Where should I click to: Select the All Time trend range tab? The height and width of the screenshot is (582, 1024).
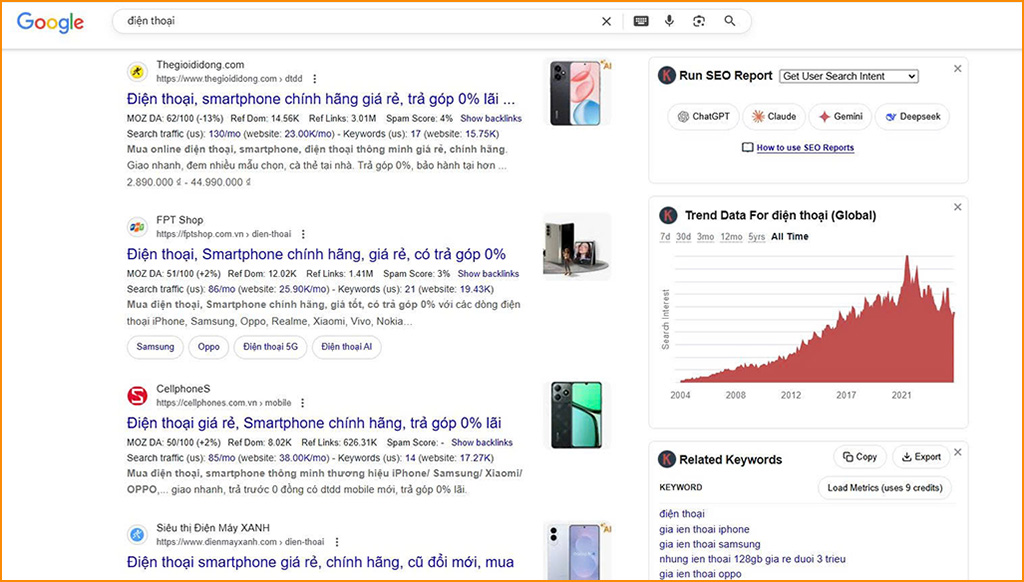pyautogui.click(x=790, y=236)
